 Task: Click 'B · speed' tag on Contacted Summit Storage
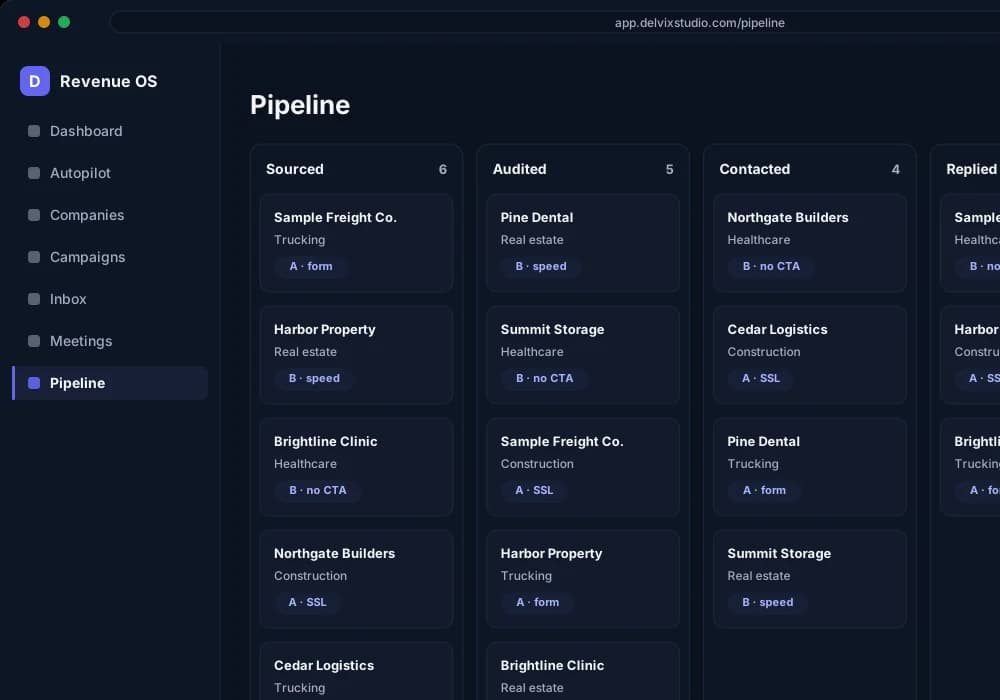tap(768, 602)
